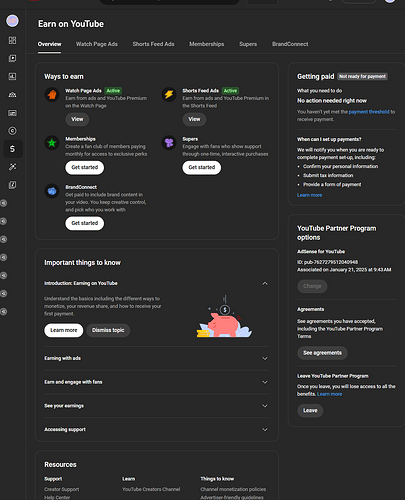Image resolution: width=405 pixels, height=500 pixels.
Task: Open the Dashboard sidebar icon
Action: [12, 40]
